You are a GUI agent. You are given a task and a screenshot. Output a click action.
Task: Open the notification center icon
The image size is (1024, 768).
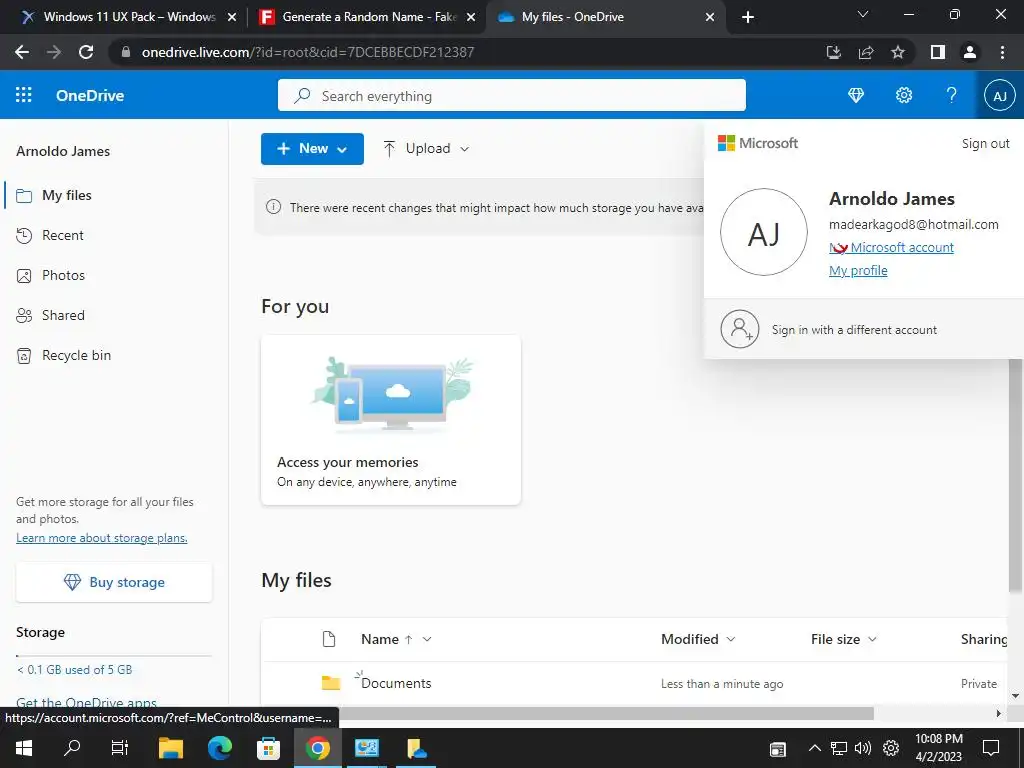point(991,748)
